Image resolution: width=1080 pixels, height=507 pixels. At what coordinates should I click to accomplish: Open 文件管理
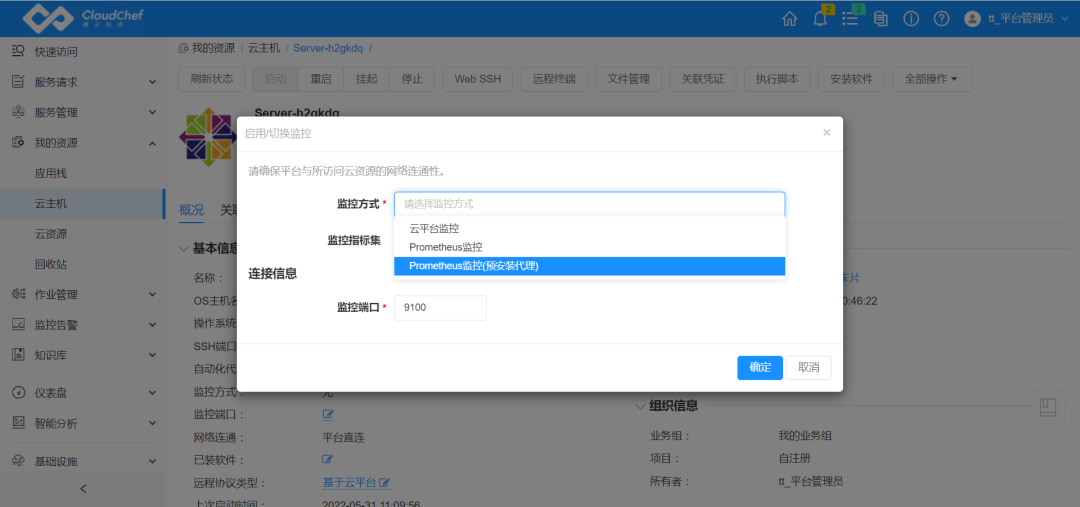(x=628, y=79)
